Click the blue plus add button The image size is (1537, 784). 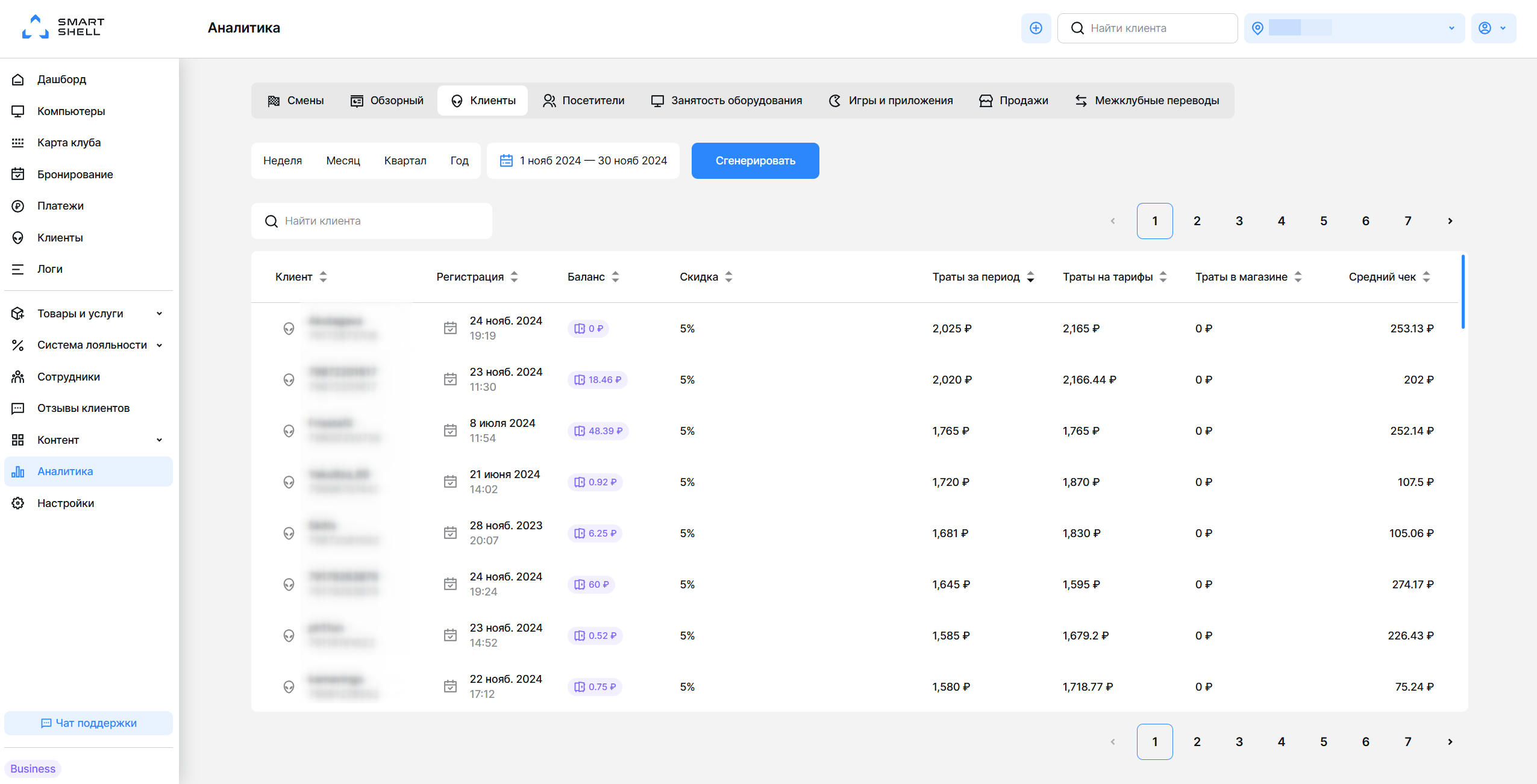pos(1036,28)
